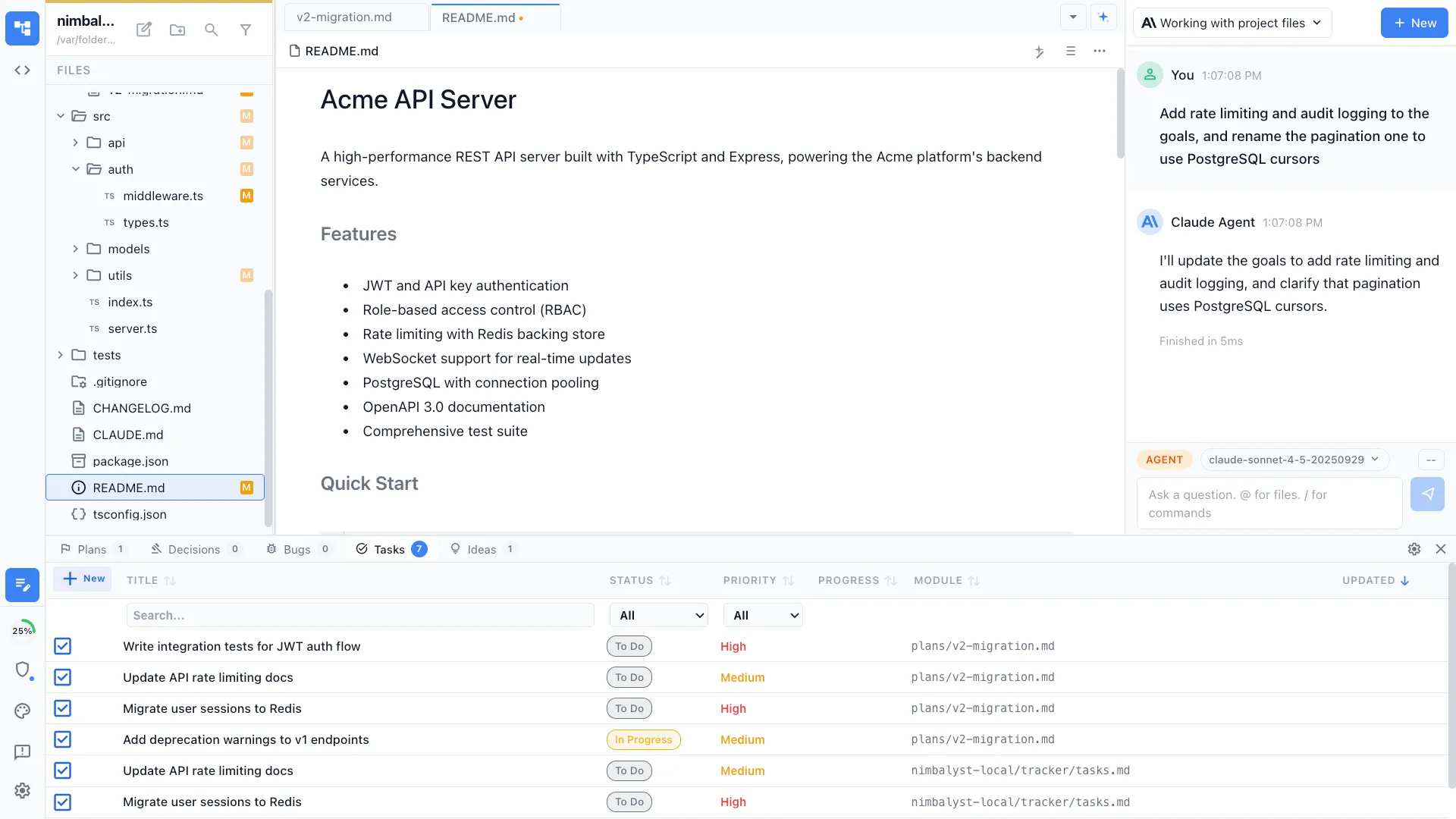Check off the Write integration tests task
The image size is (1456, 819).
tap(62, 646)
